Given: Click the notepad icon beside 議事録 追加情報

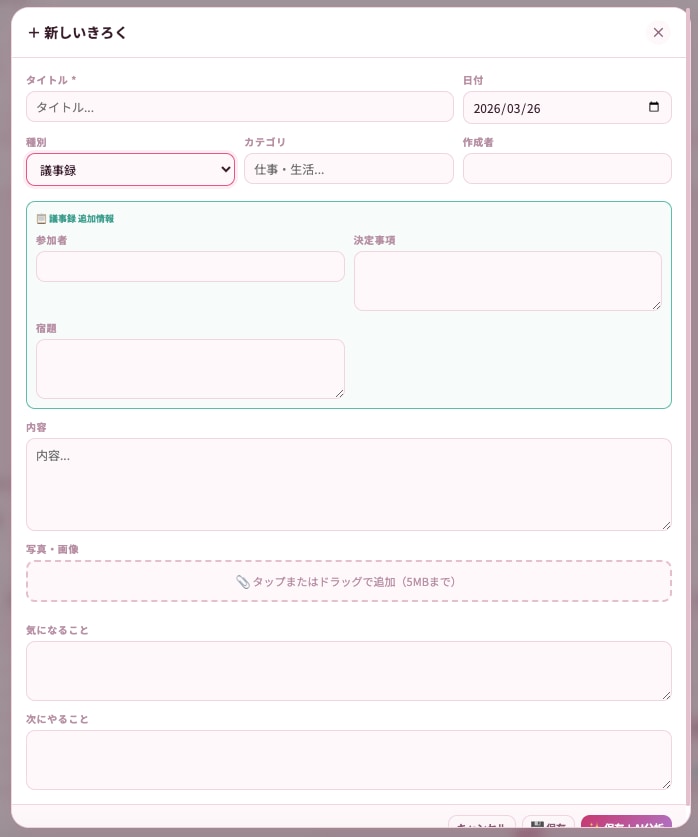Looking at the screenshot, I should coord(41,219).
